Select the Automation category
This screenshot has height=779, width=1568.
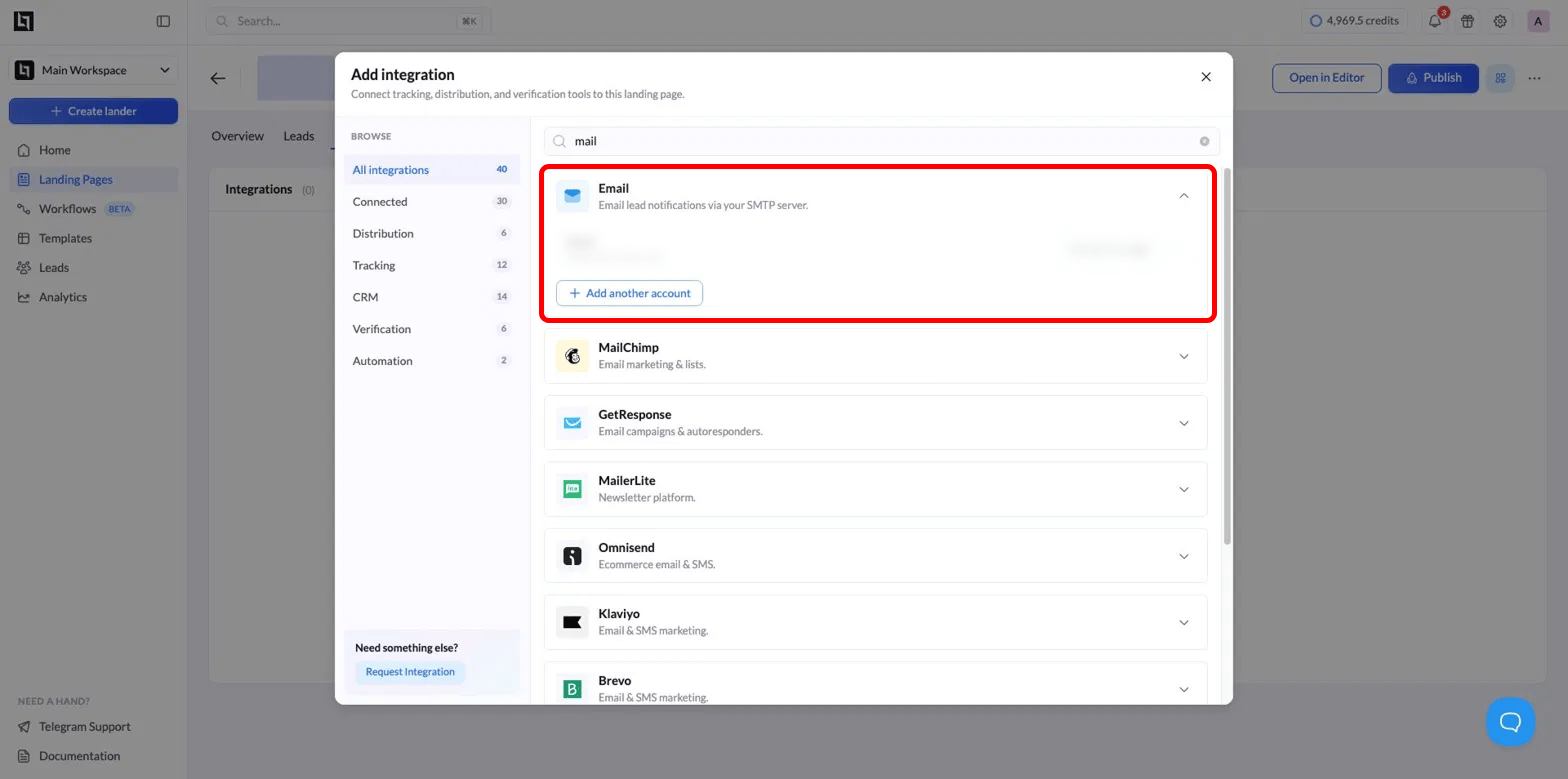431,361
